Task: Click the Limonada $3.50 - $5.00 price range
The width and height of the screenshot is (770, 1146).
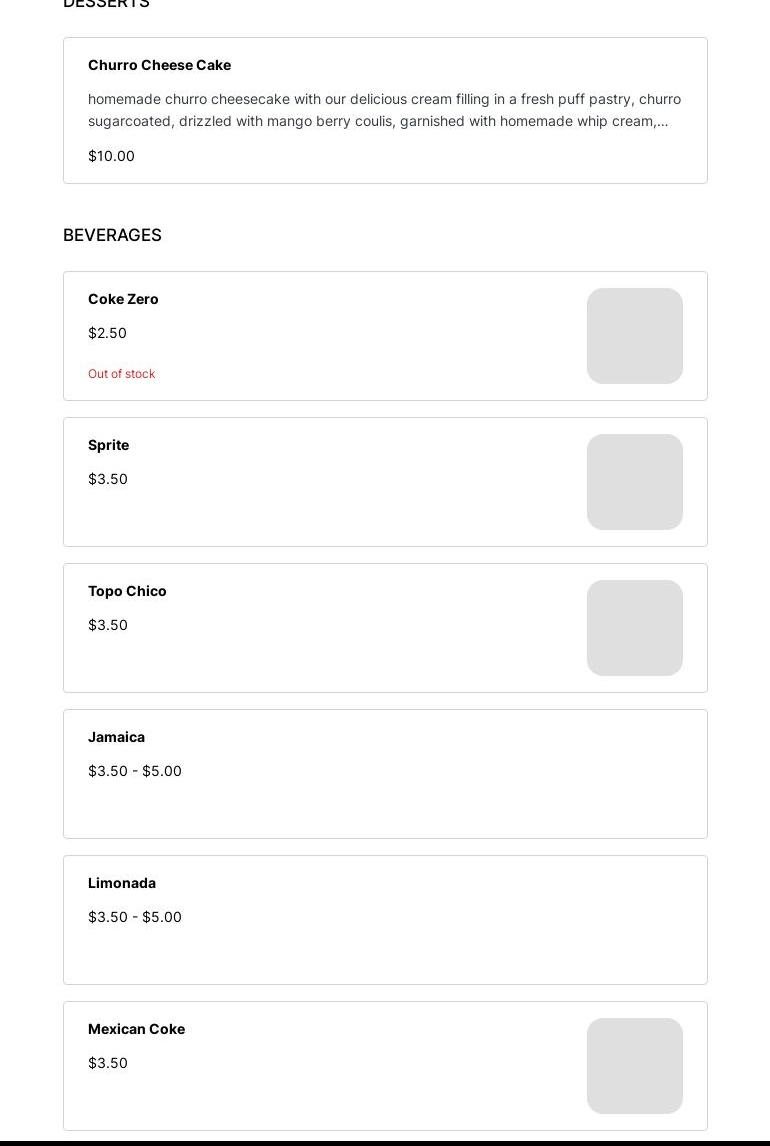Action: click(135, 917)
